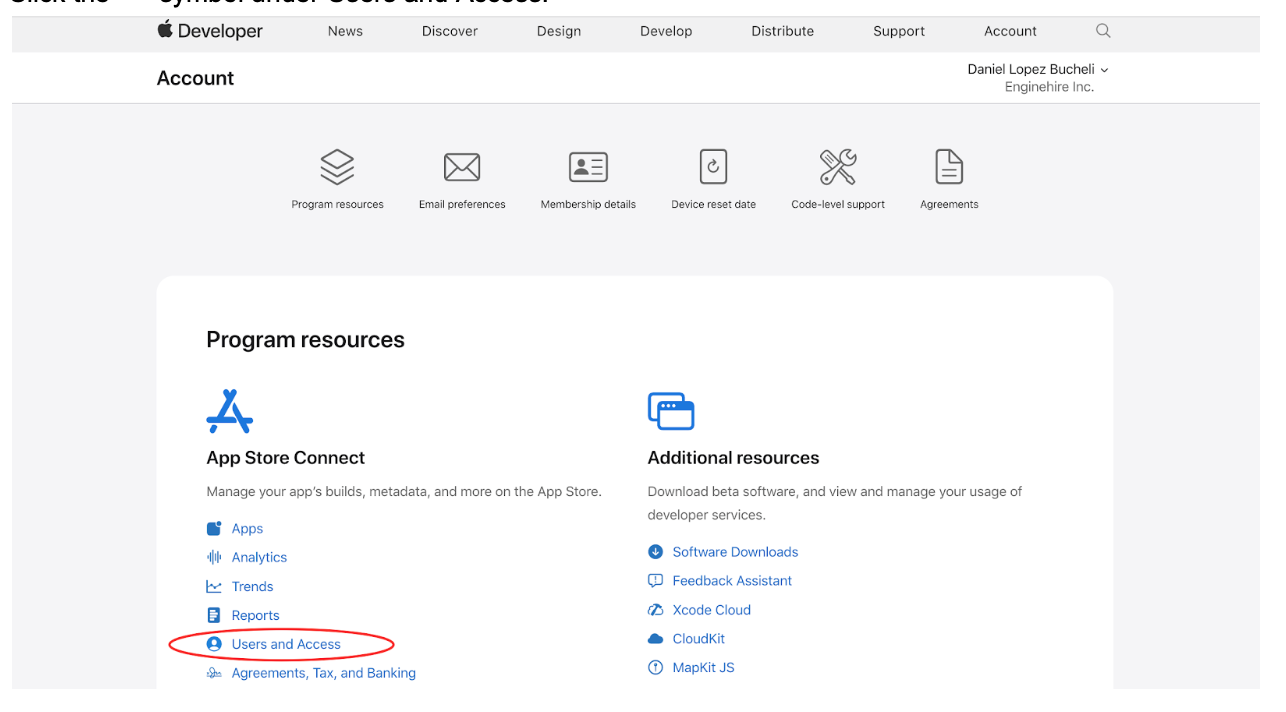The height and width of the screenshot is (712, 1286).
Task: Click the Reports document icon
Action: pos(214,616)
